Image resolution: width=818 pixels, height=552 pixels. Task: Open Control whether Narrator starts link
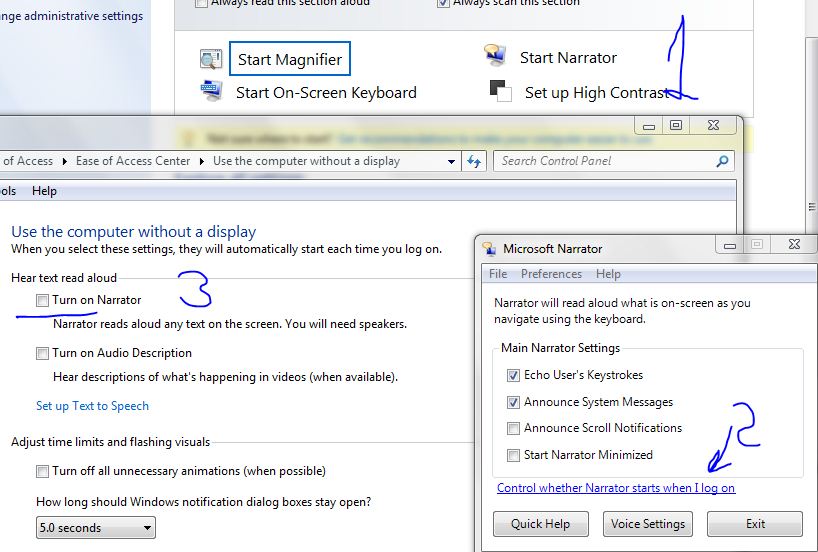coord(616,488)
